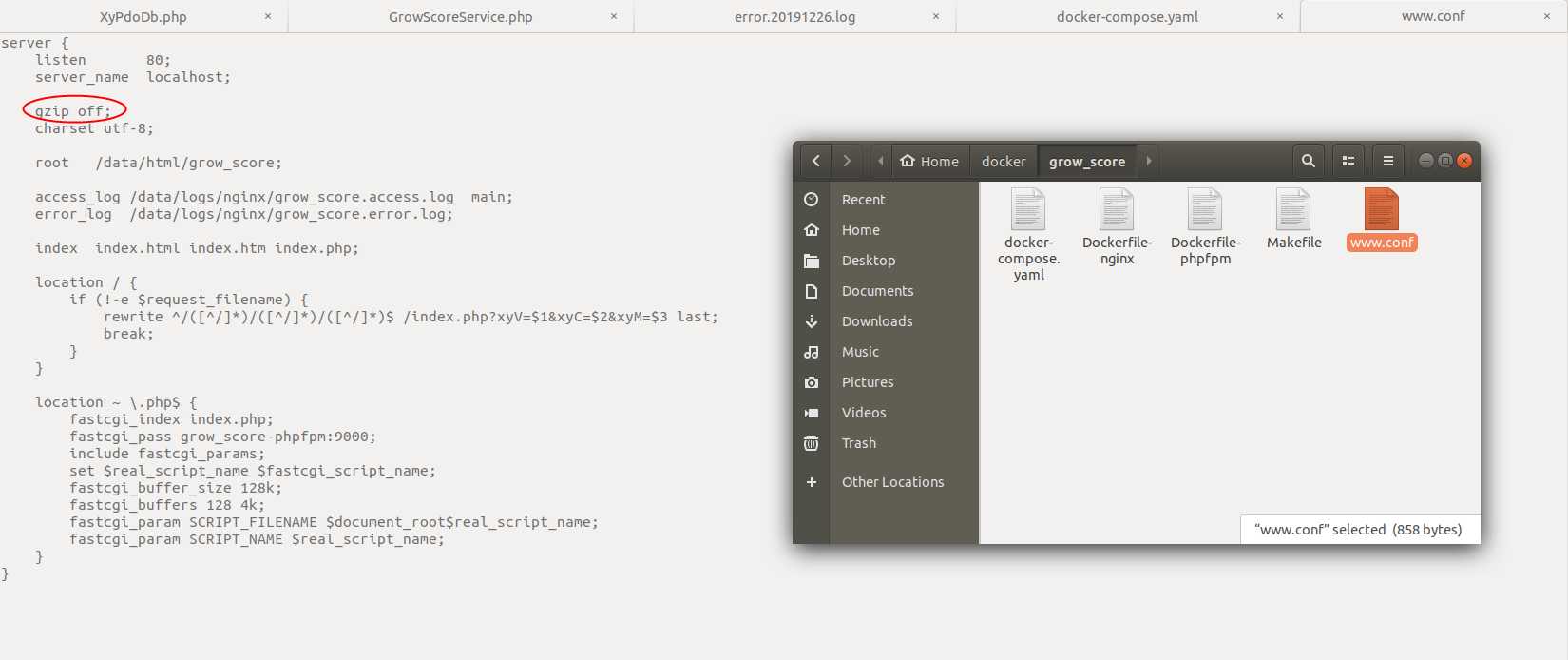Close the GrowScoreService.php tab

coord(614,16)
